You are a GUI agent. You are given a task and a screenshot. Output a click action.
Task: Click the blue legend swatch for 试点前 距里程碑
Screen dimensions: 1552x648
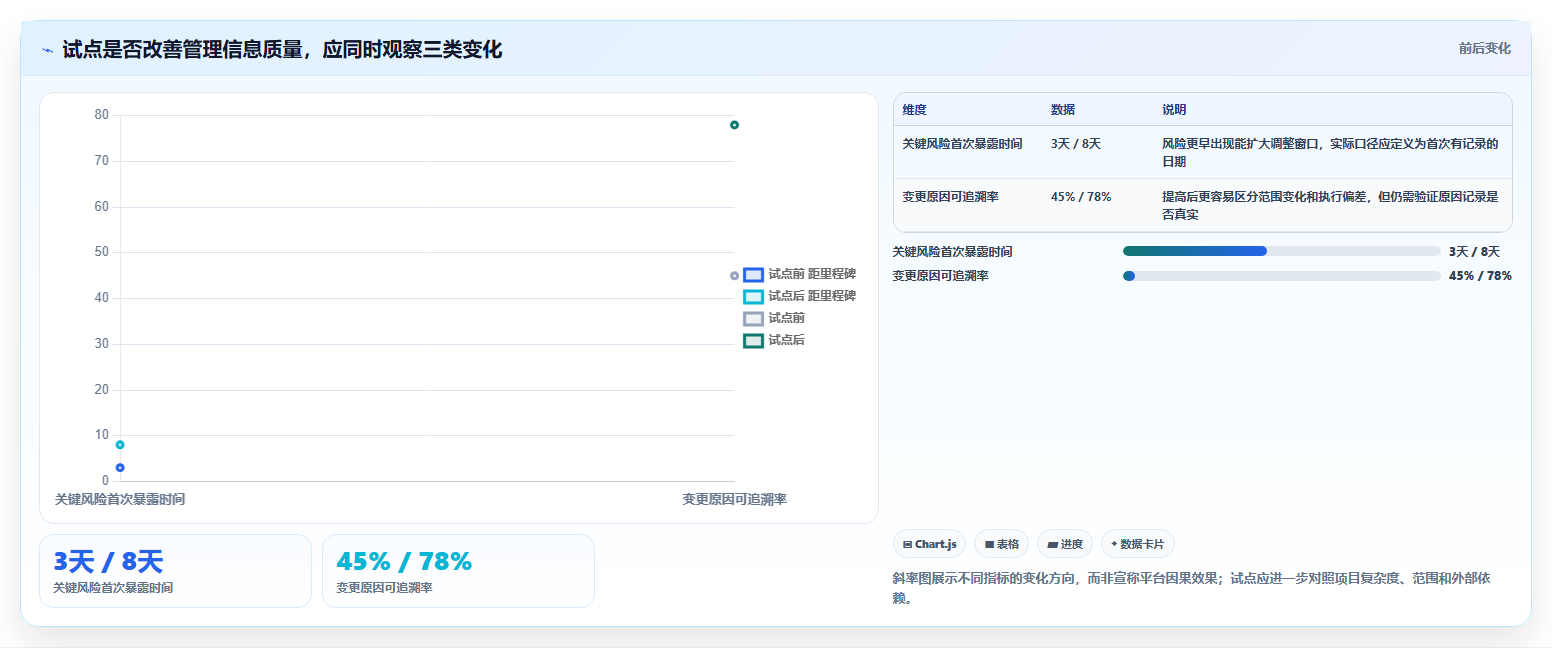[x=753, y=274]
